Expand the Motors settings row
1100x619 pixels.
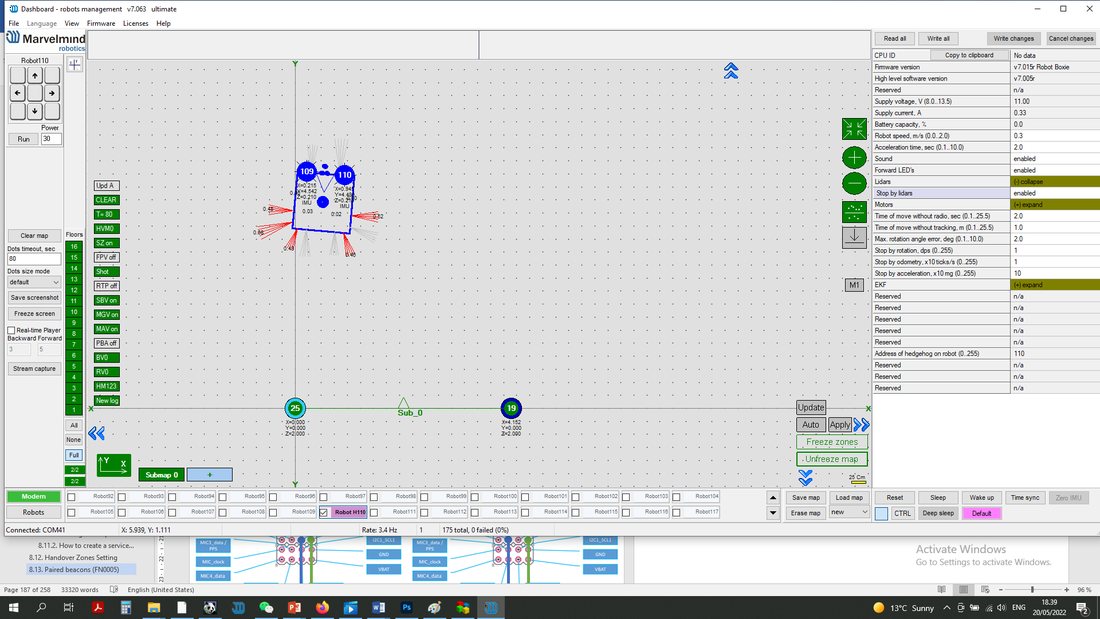click(1054, 204)
